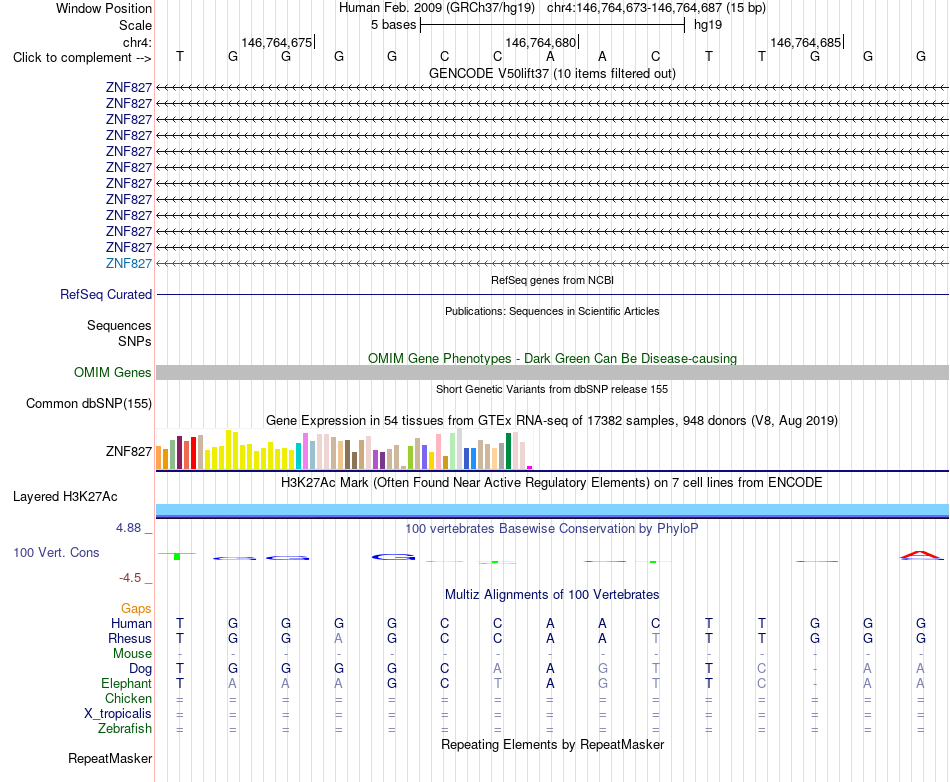Select the light-blue ZNF827 transcript label
Image resolution: width=950 pixels, height=782 pixels.
pos(128,263)
